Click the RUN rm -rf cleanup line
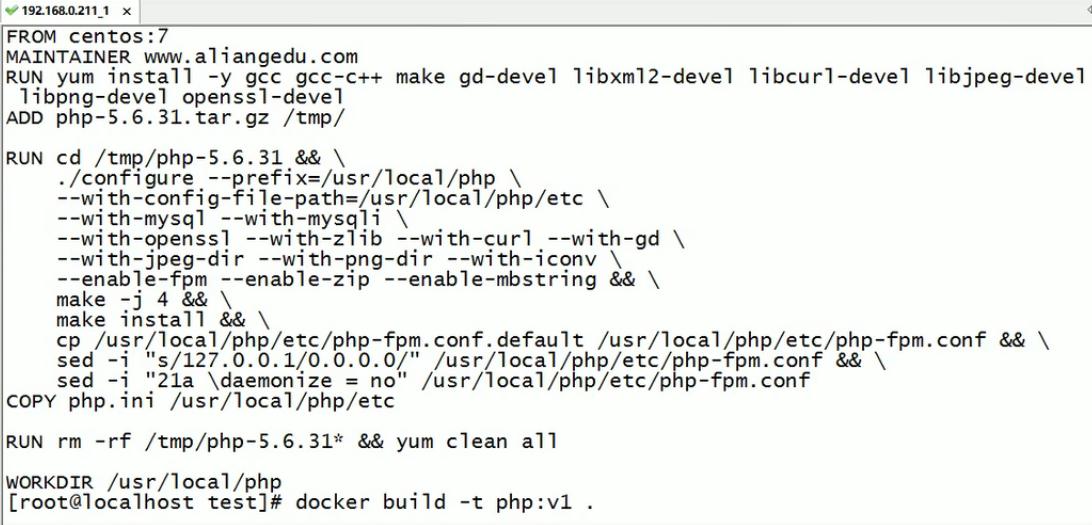The image size is (1092, 525). 281,442
